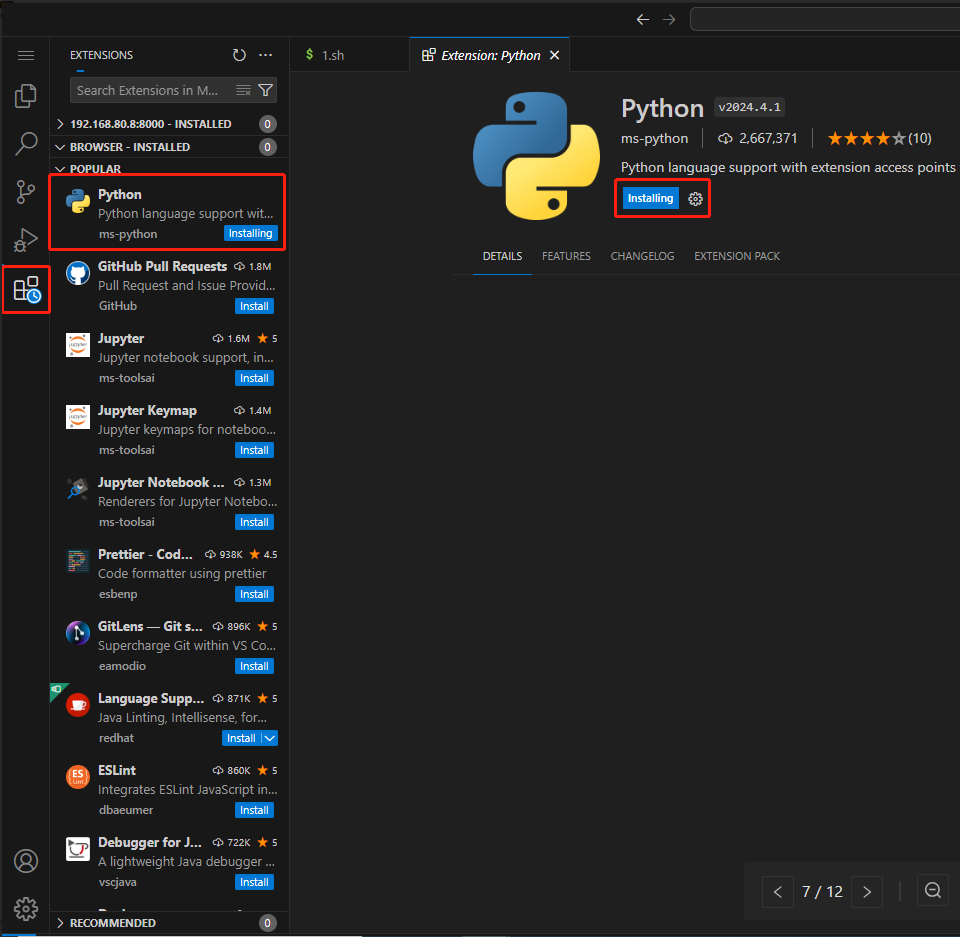
Task: Open the Details tab
Action: [x=502, y=256]
